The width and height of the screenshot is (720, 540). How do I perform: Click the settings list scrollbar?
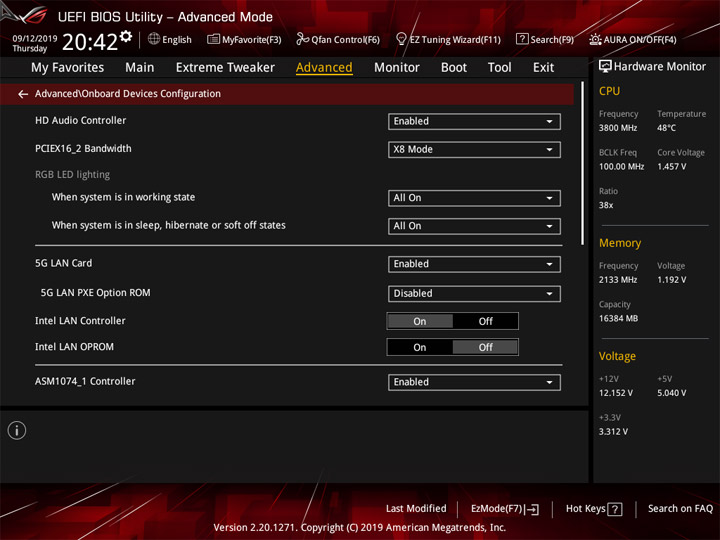point(583,163)
